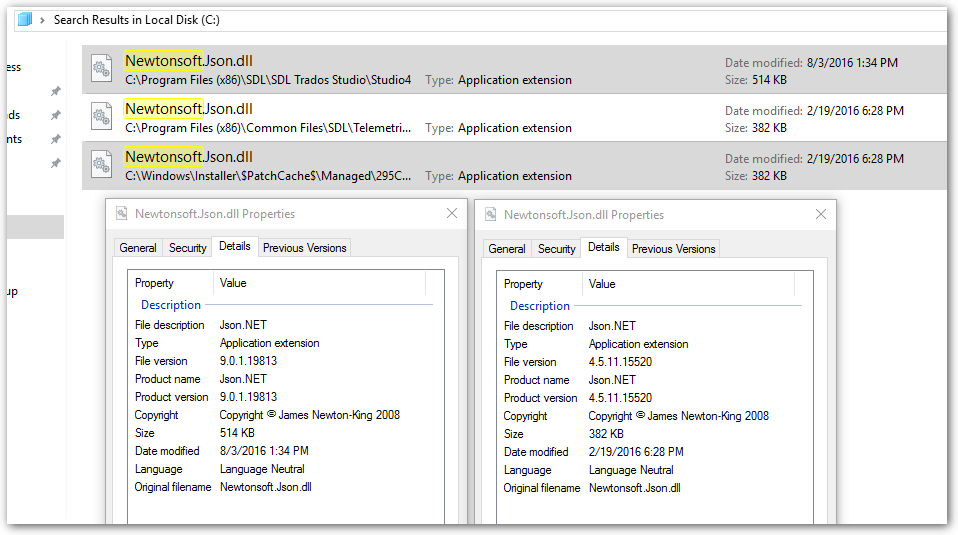Click pin icon beside the sidebar item ending 'nts'
958x535 pixels.
[x=56, y=139]
